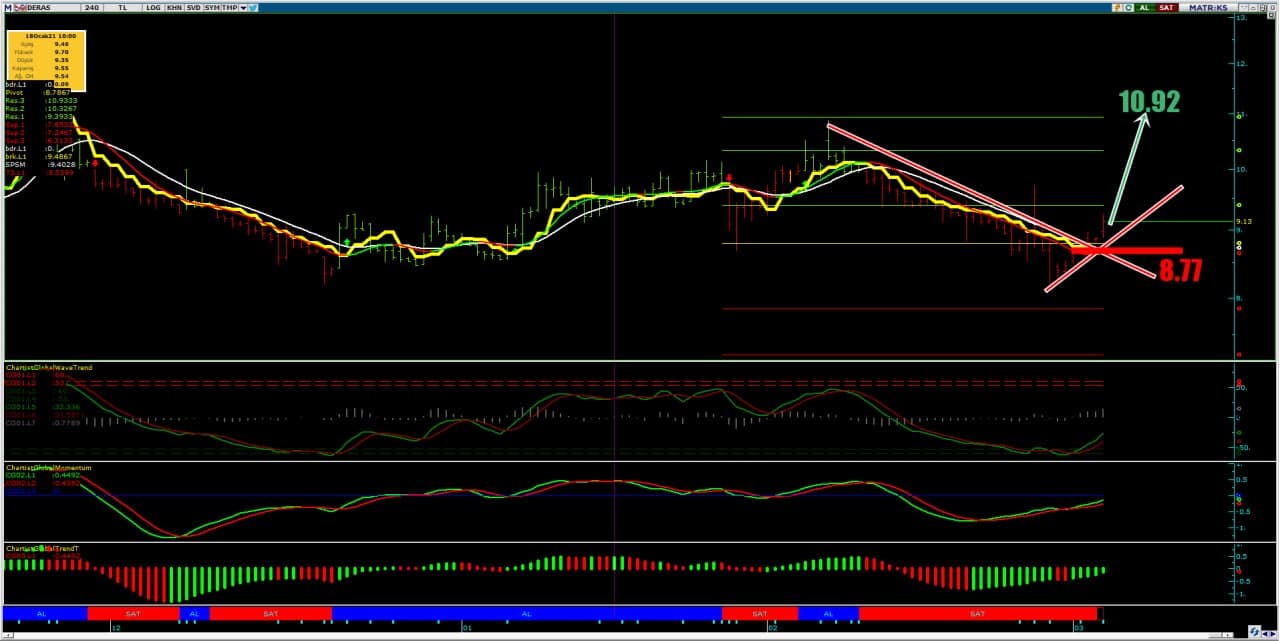Viewport: 1280px width, 641px height.
Task: Click the horizontal scrollbar under the chart
Action: point(600,632)
